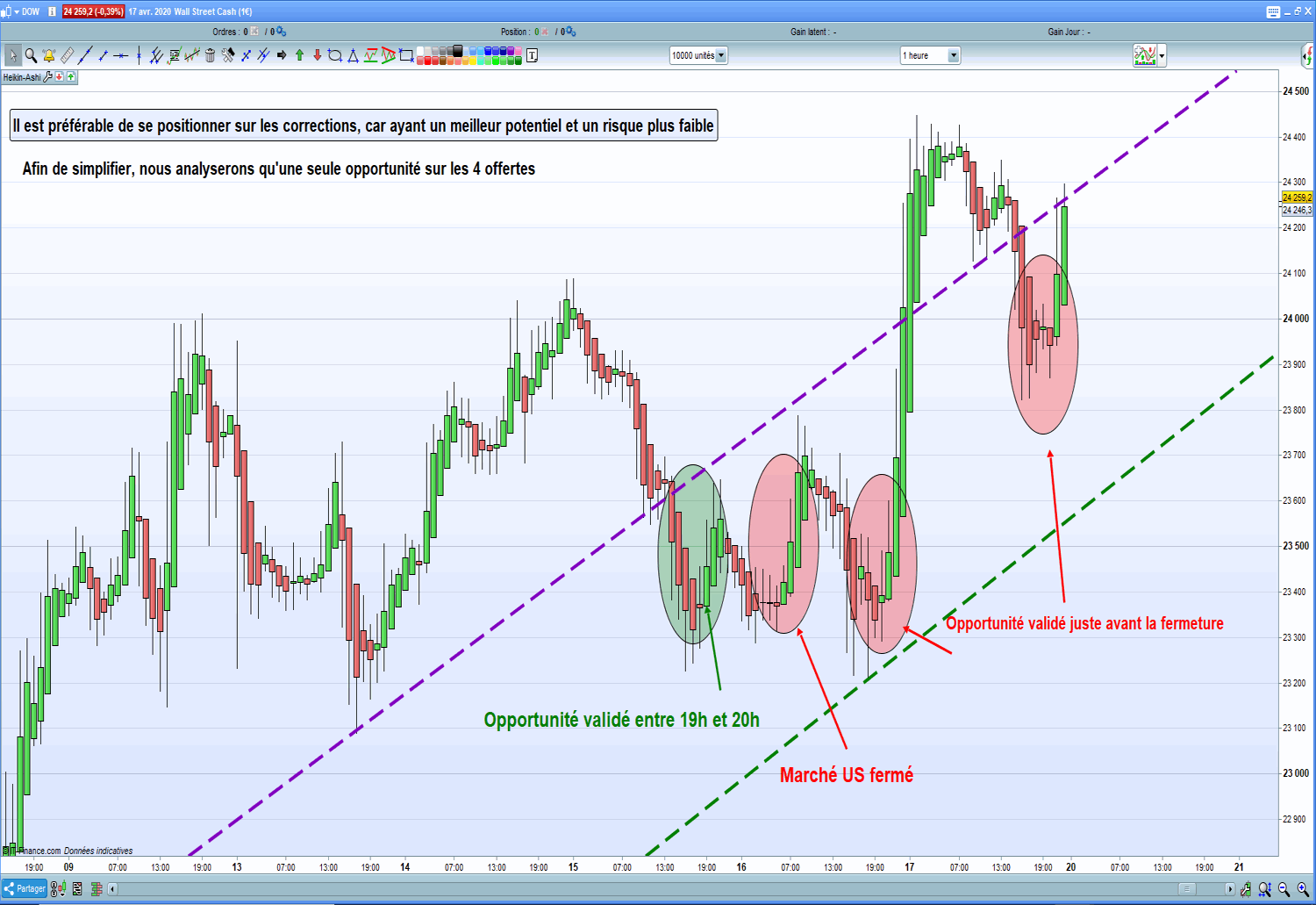Click the yellow 24 259,2 price axis label
Viewport: 1316px width, 905px height.
[1297, 198]
